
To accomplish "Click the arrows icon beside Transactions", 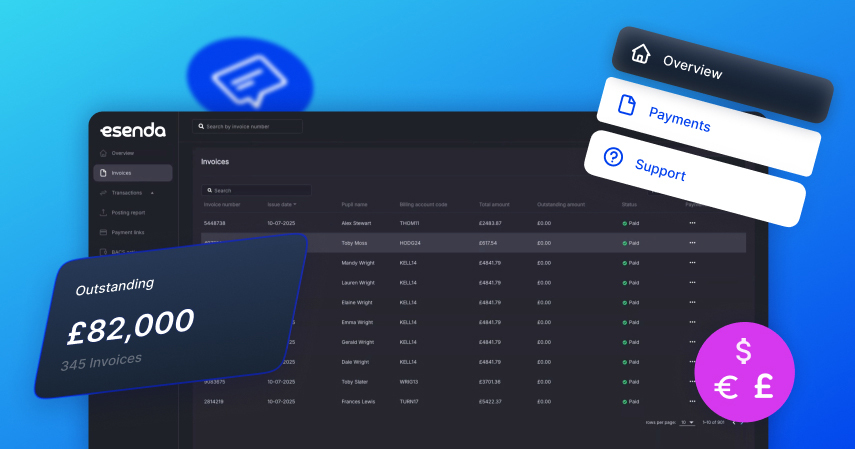I will point(103,193).
